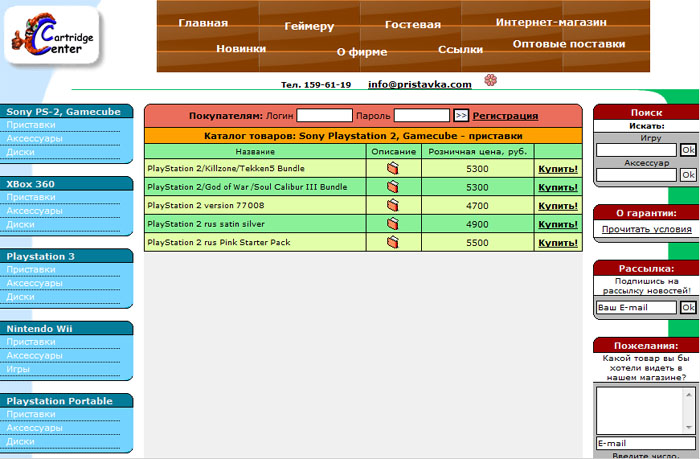Click the Логин input field

(x=324, y=116)
